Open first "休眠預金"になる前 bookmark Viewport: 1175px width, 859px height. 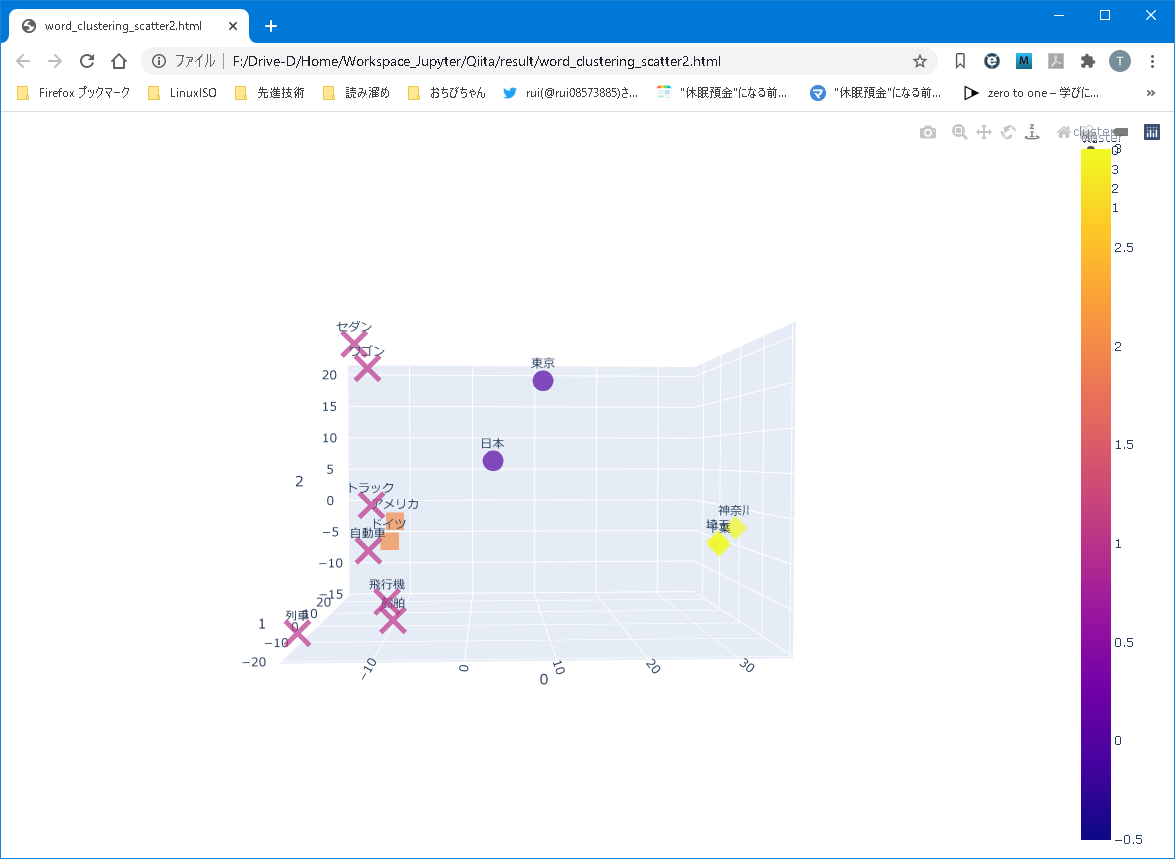click(722, 93)
